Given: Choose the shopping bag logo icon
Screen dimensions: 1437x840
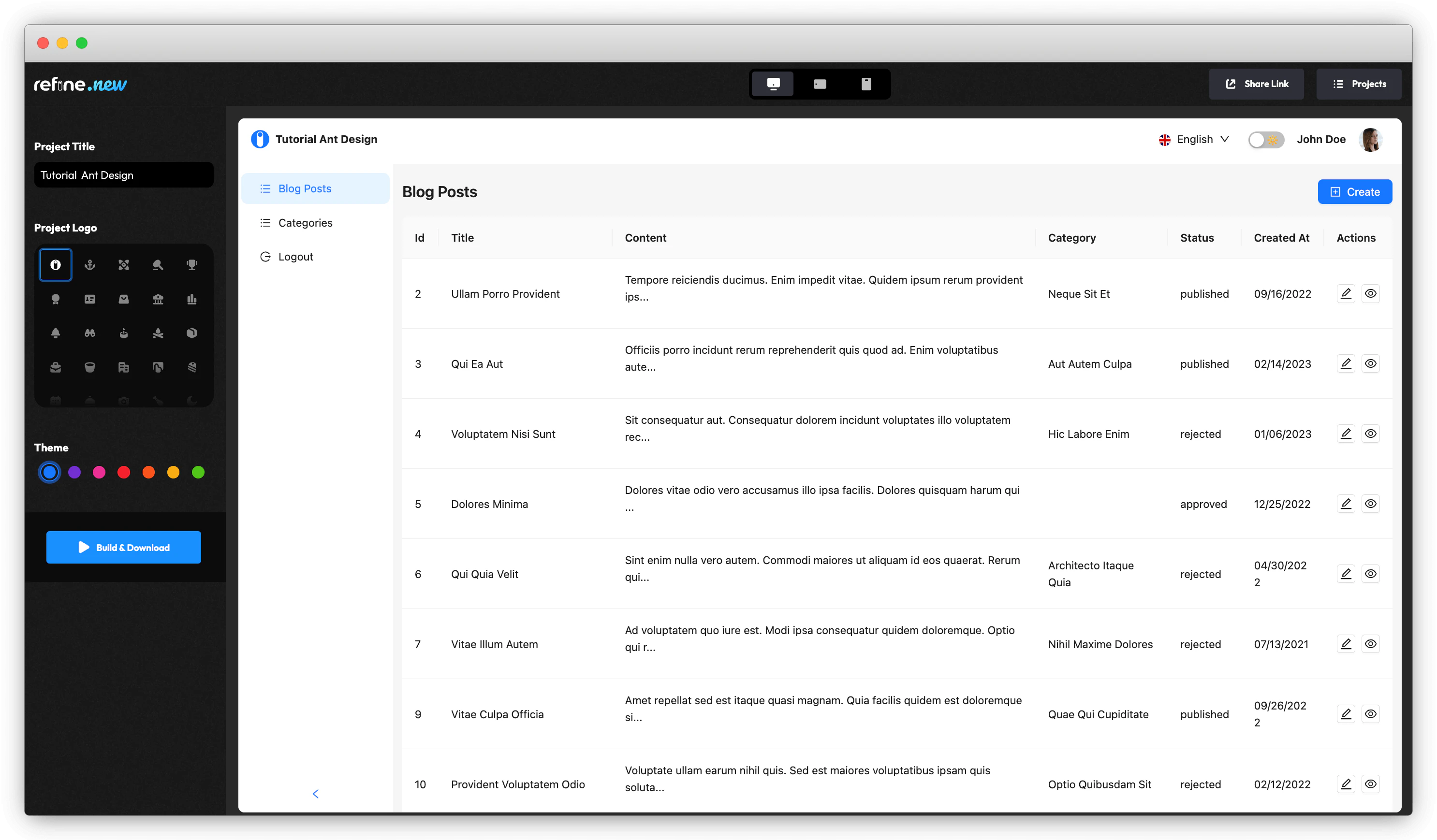Looking at the screenshot, I should pos(124,299).
